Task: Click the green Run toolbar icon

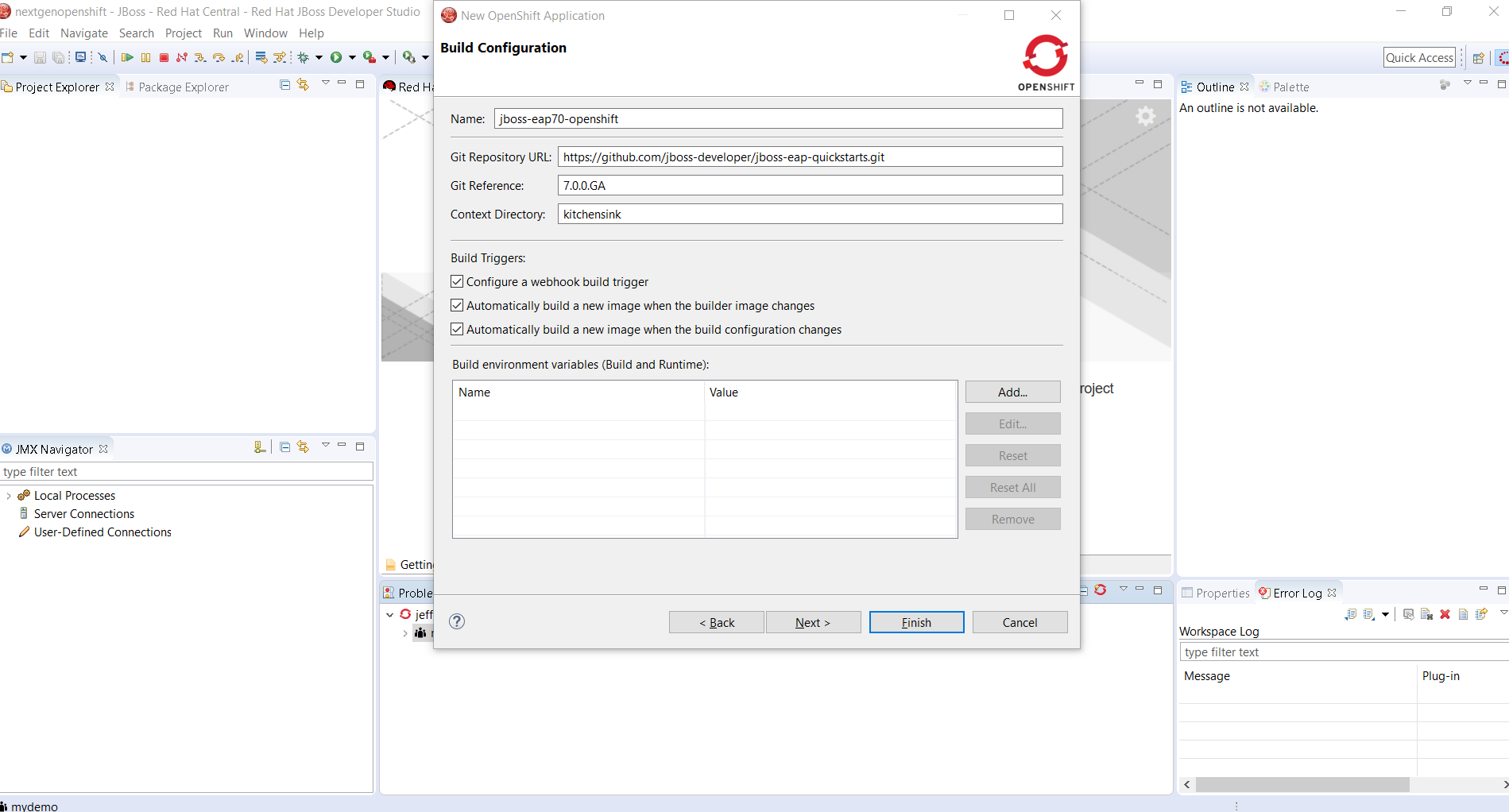Action: [x=336, y=57]
